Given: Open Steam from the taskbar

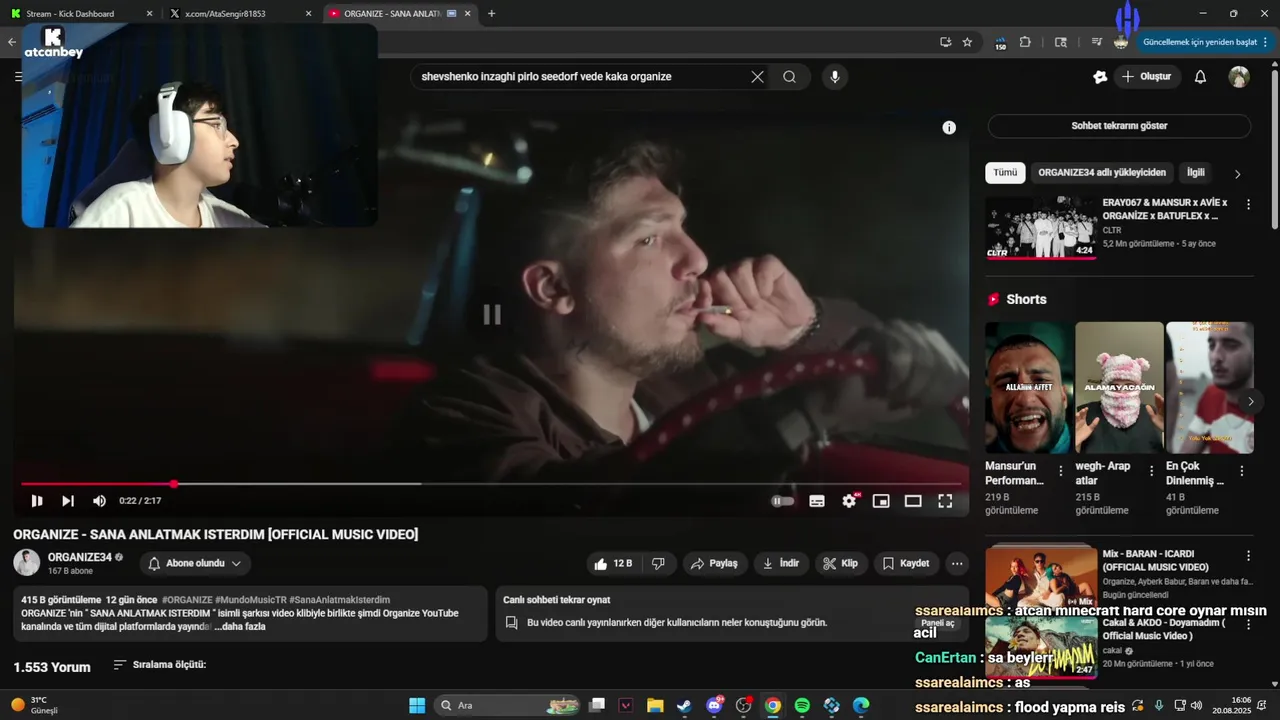Looking at the screenshot, I should (684, 705).
